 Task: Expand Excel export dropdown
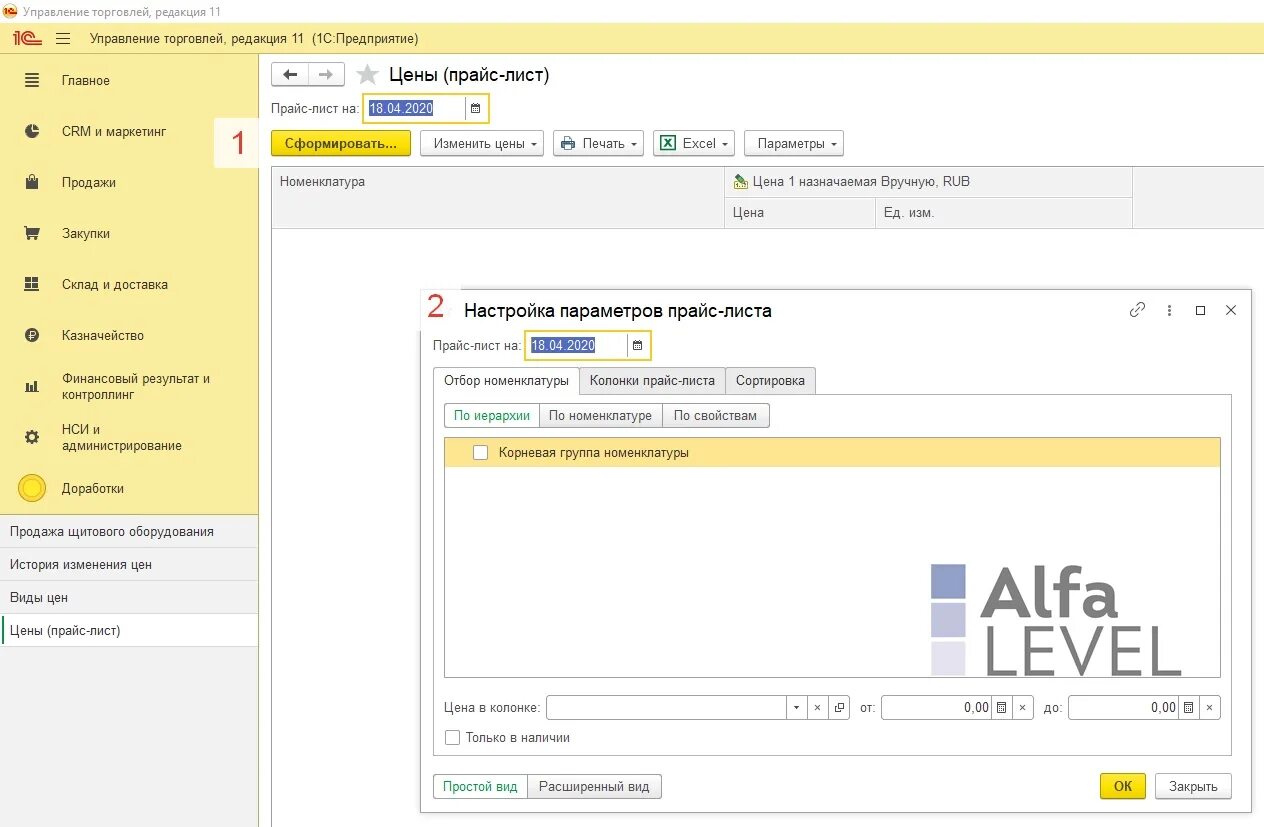click(693, 143)
